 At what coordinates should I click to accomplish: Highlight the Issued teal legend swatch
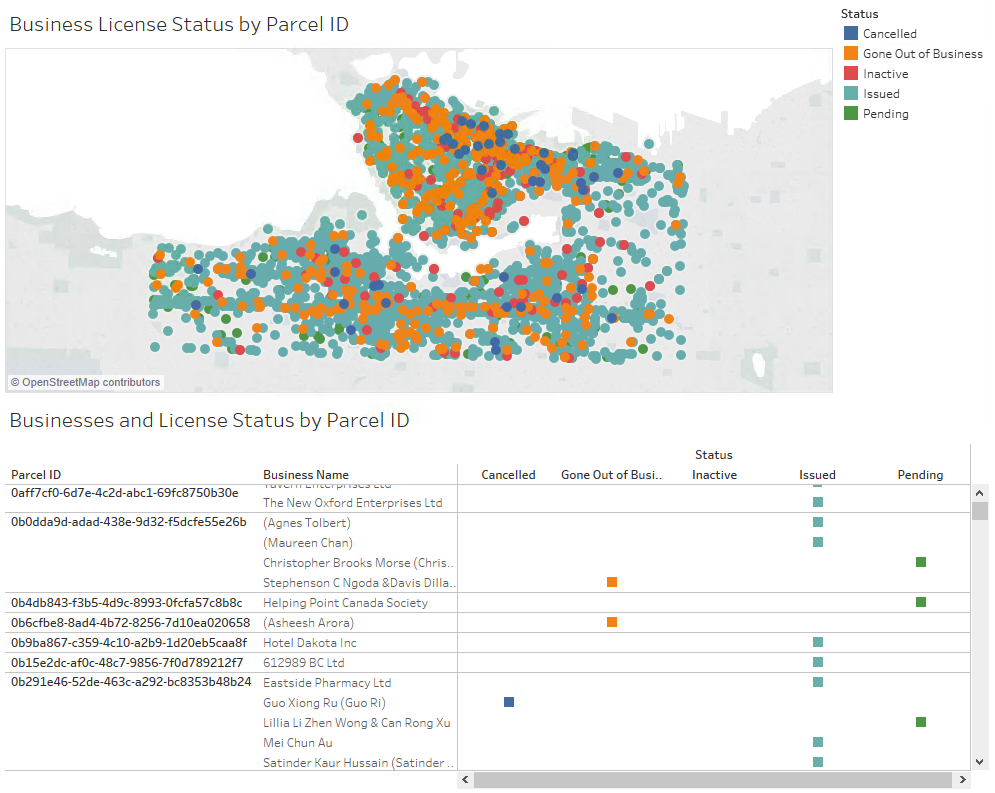[851, 94]
